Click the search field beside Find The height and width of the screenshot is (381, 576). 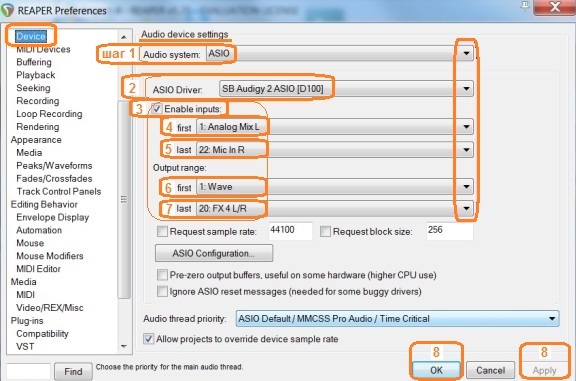click(x=29, y=371)
